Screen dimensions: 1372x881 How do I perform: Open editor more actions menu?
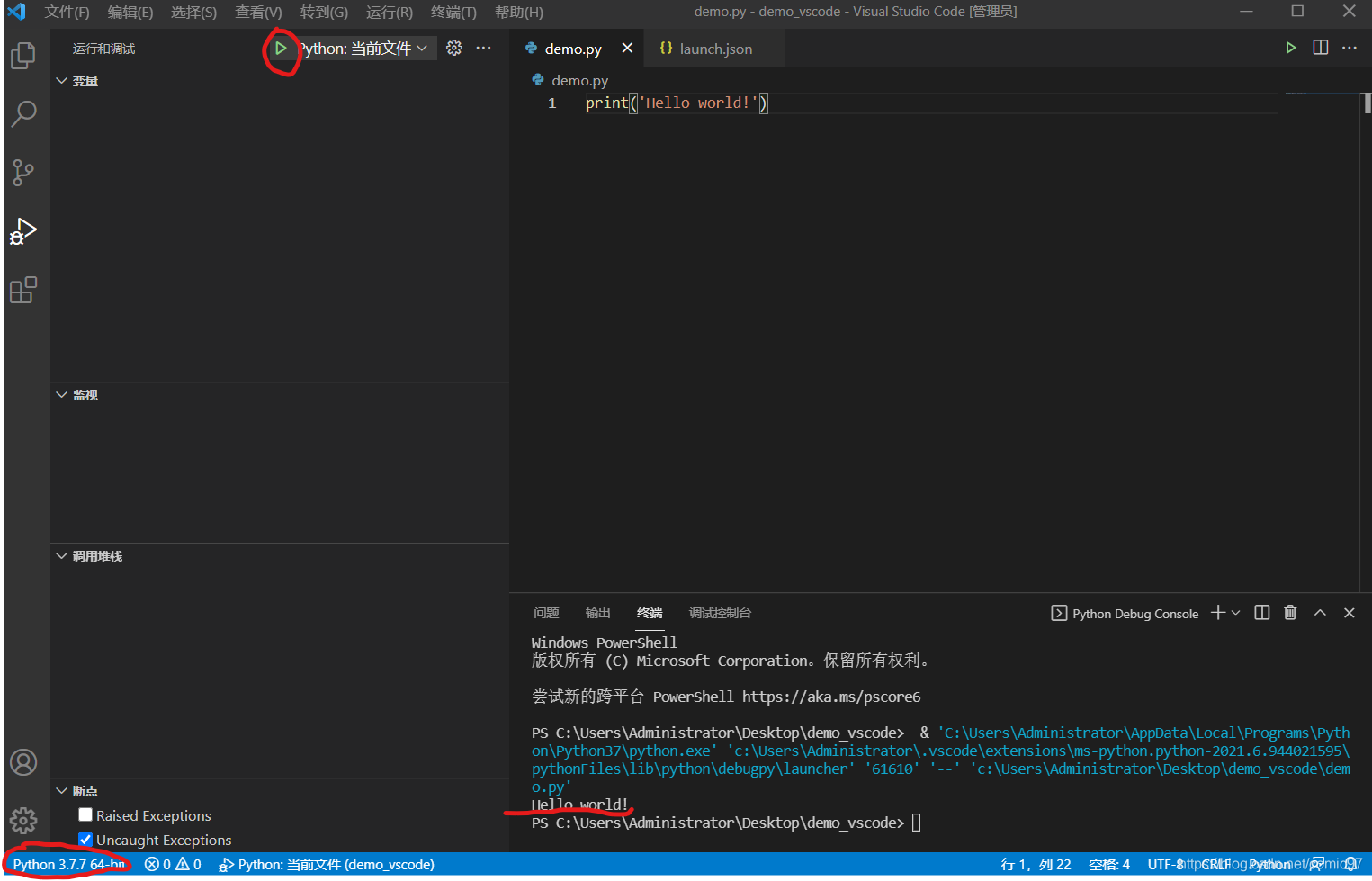coord(1349,48)
